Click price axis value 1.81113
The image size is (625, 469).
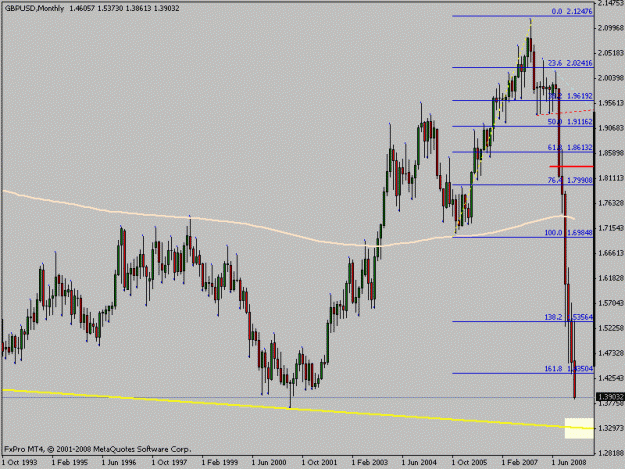(x=610, y=178)
